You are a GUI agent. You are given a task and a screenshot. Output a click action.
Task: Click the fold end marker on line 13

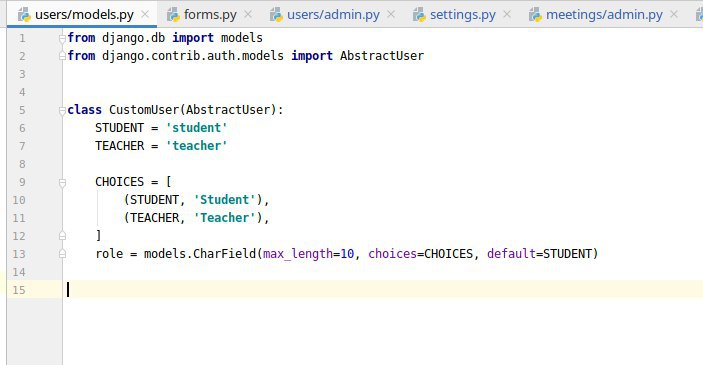coord(62,254)
